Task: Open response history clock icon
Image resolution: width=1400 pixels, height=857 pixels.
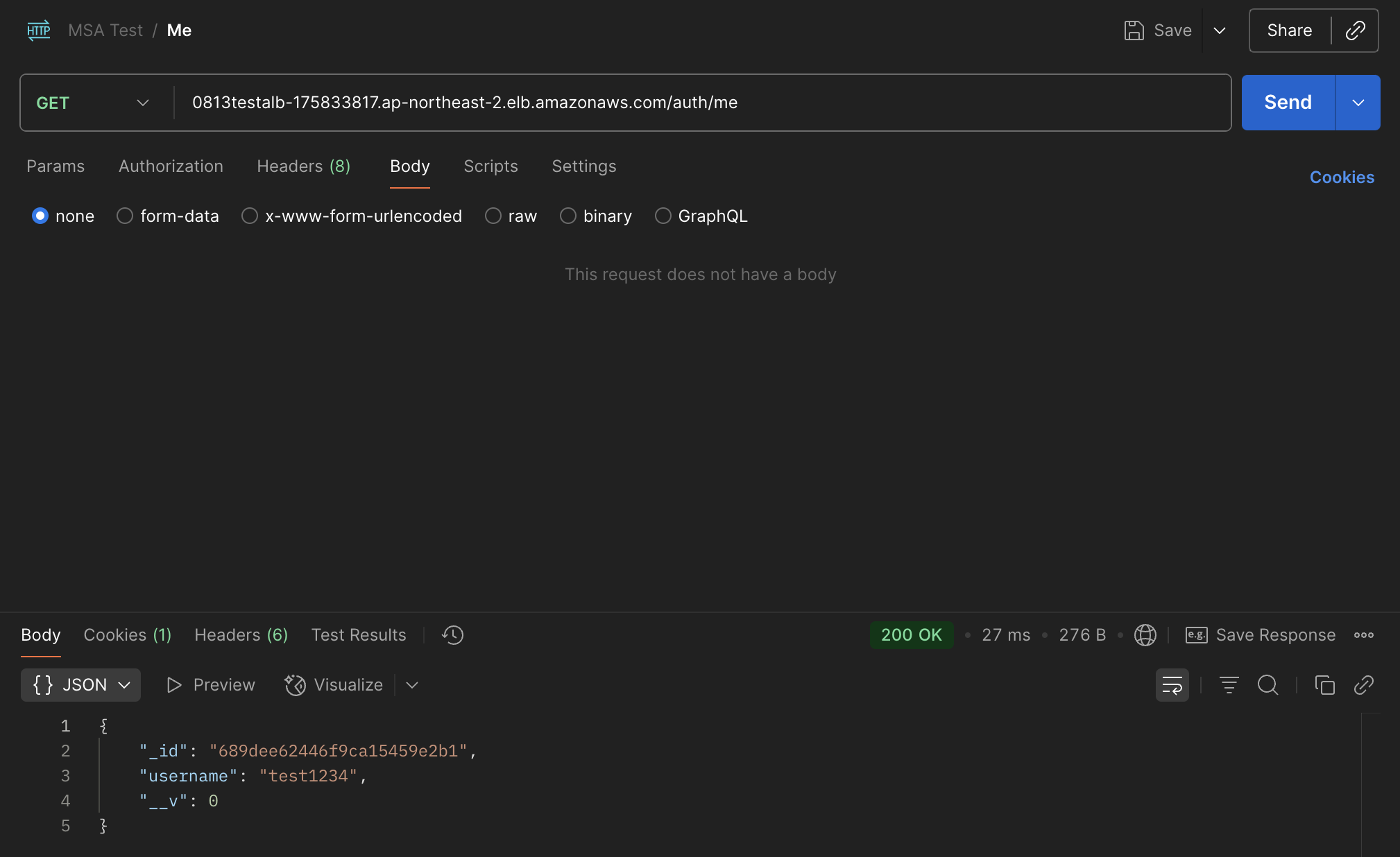Action: click(x=452, y=635)
